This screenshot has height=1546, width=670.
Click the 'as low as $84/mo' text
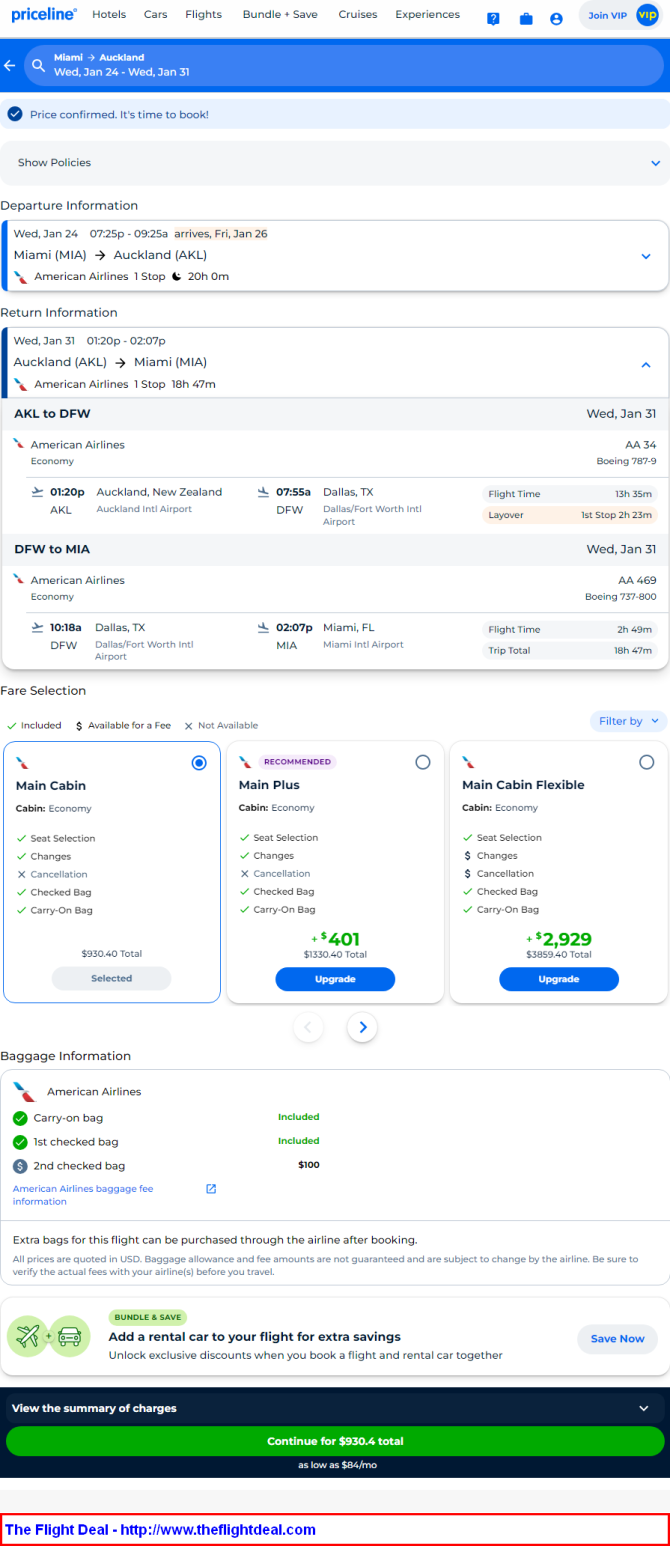(x=335, y=1465)
